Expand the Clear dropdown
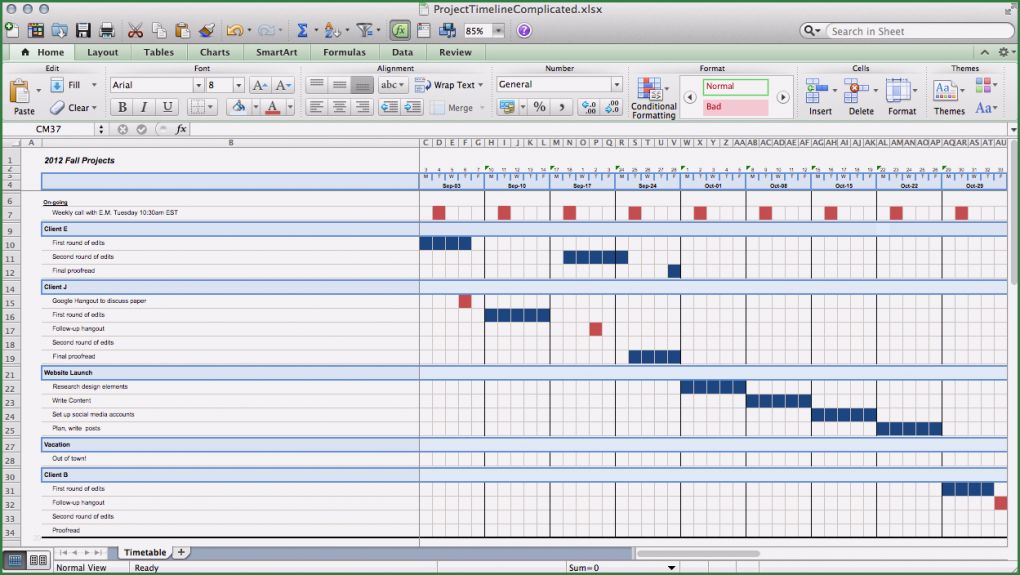Viewport: 1020px width, 575px height. click(94, 108)
